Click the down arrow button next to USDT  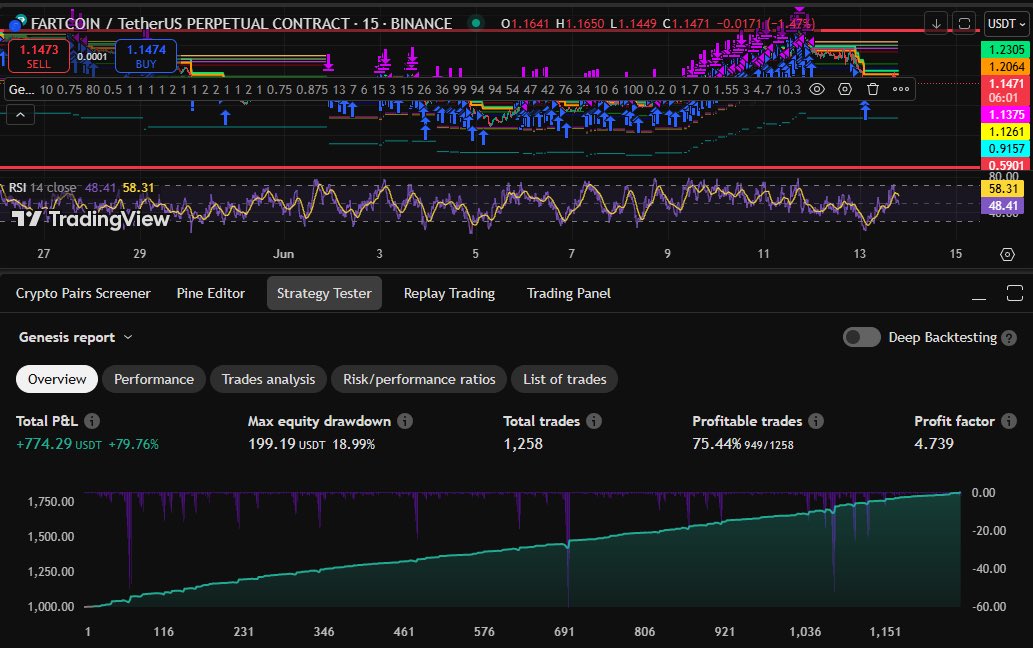tap(935, 24)
